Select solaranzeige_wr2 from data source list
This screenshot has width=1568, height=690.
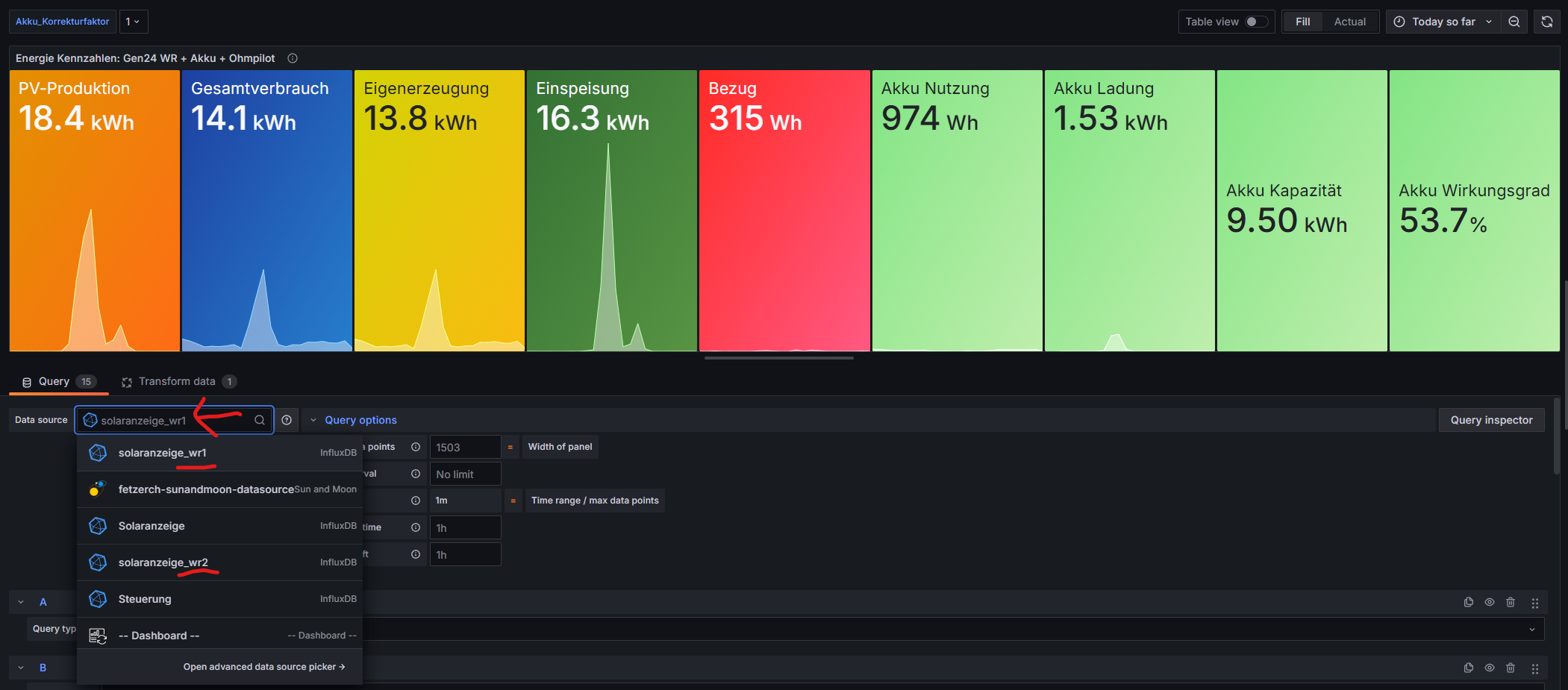(x=163, y=562)
